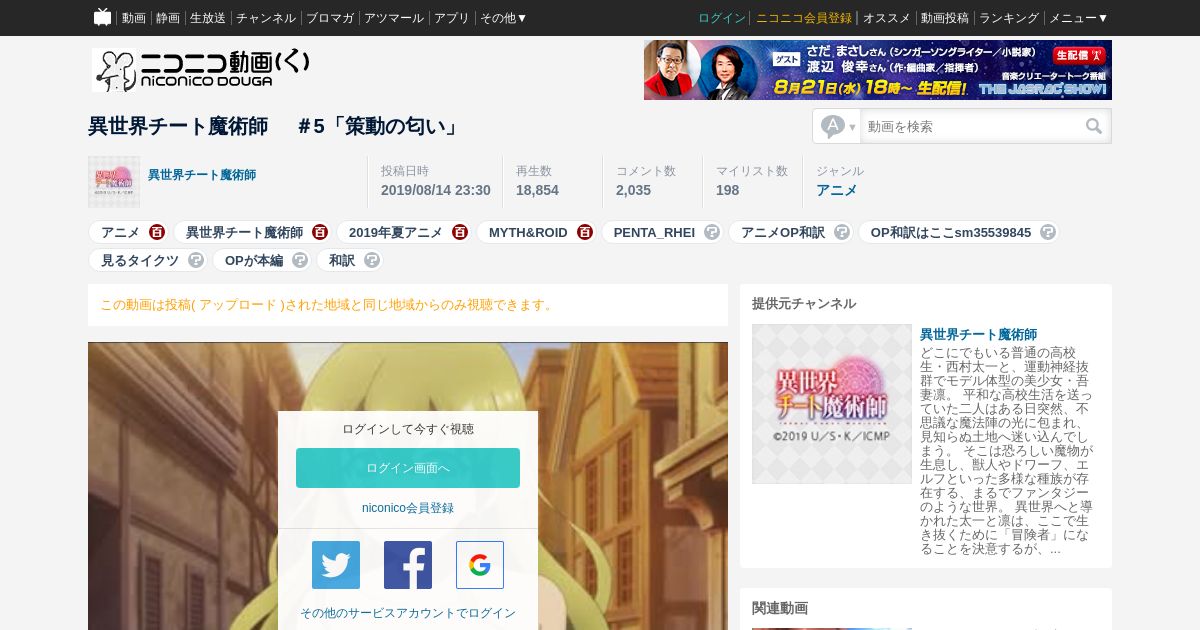Expand the メニュー▼ menu in top bar
This screenshot has width=1200, height=630.
click(x=1078, y=18)
